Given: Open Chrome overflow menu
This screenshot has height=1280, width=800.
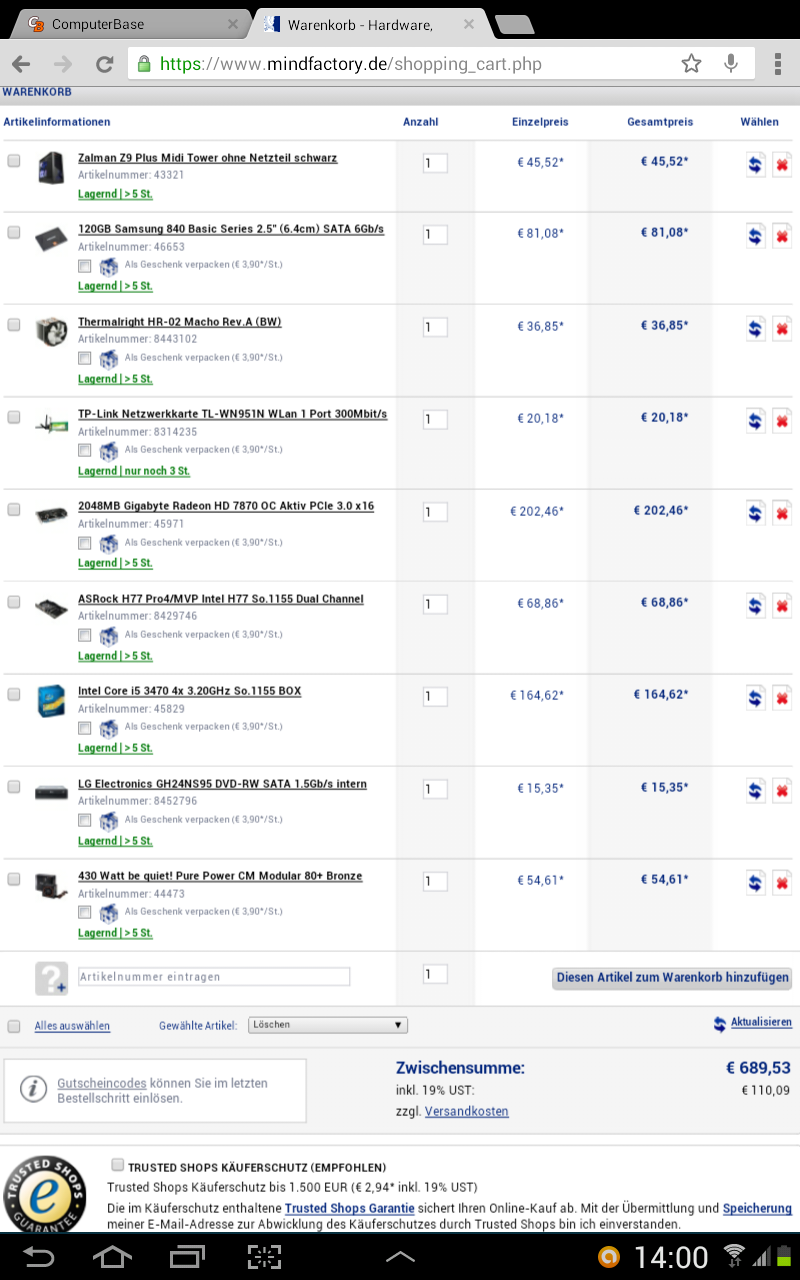Looking at the screenshot, I should click(777, 64).
